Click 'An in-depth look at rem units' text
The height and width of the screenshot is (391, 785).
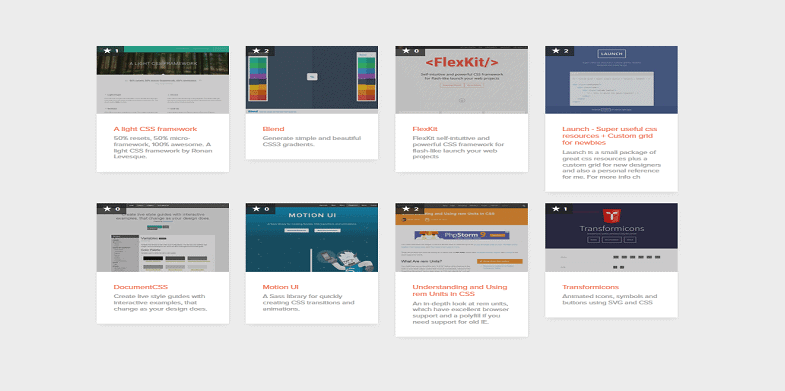click(461, 312)
